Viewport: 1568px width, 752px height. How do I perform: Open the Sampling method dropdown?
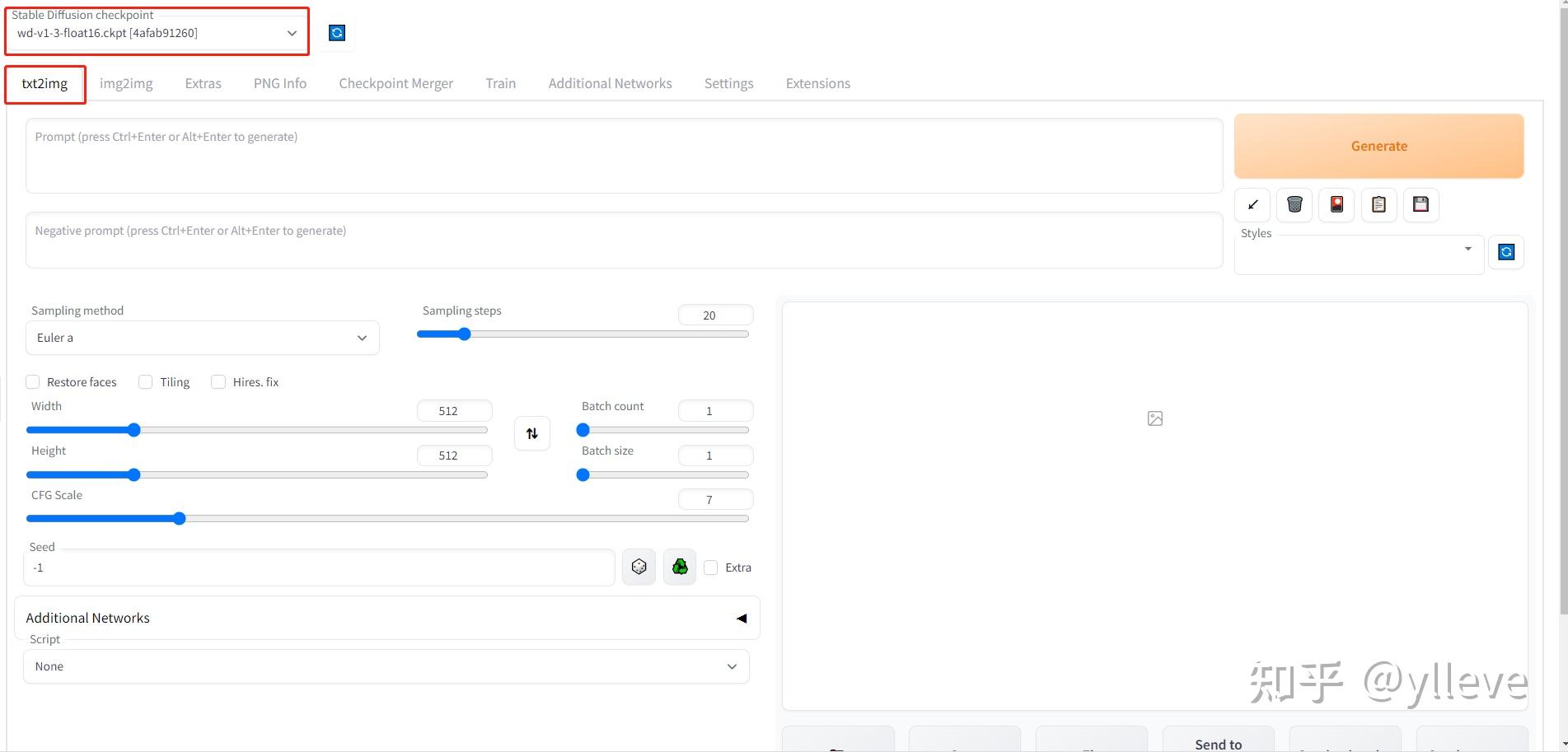coord(203,338)
